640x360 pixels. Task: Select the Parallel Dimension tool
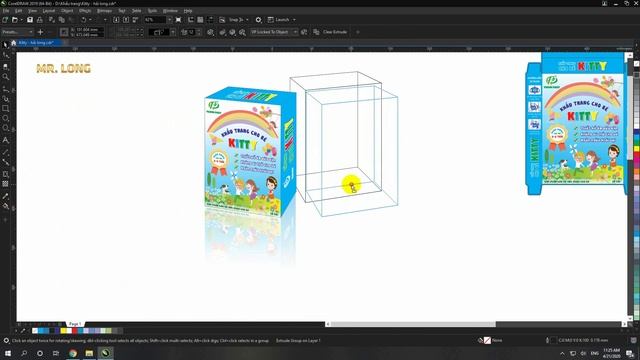(5, 151)
